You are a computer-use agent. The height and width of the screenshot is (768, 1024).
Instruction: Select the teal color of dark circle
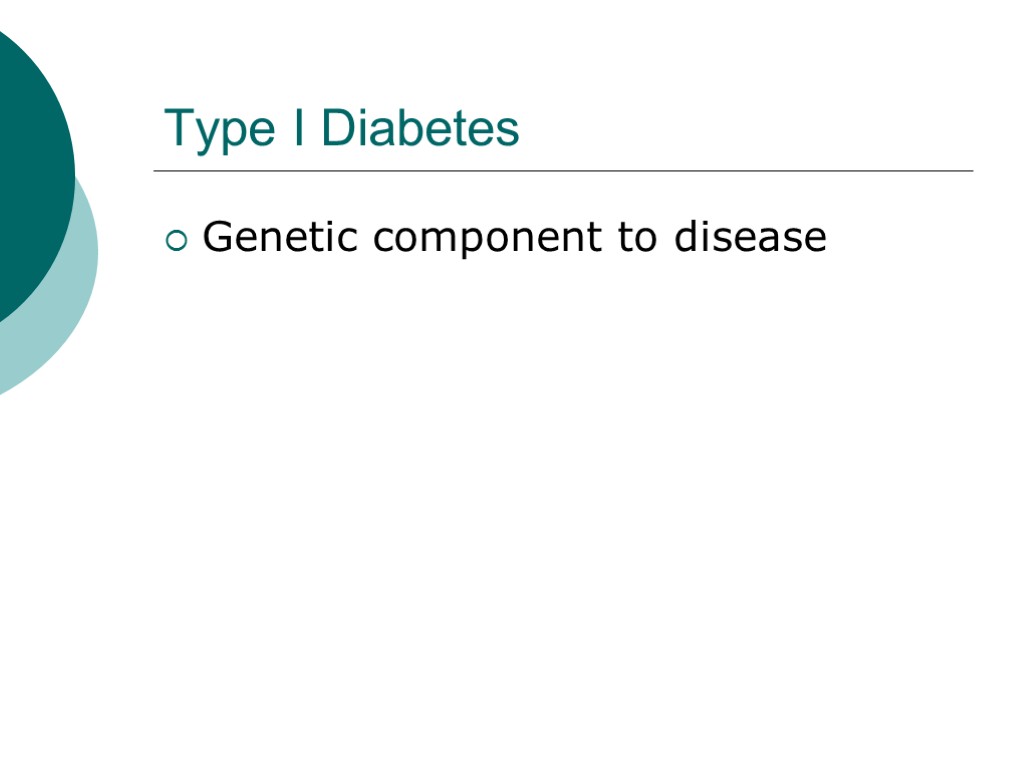click(30, 120)
